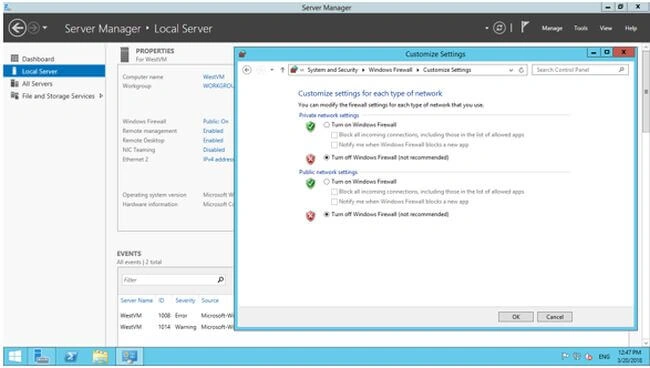Image resolution: width=650 pixels, height=368 pixels.
Task: Check Block all incoming connections under private settings
Action: point(334,135)
